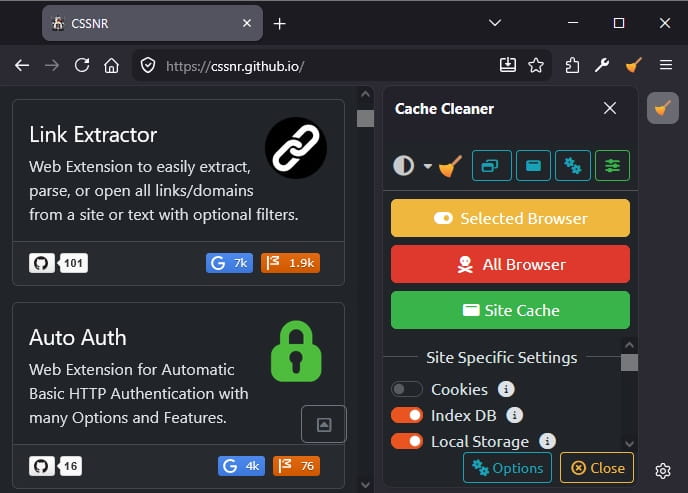Viewport: 688px width, 493px height.
Task: Open the list all tabs chevron
Action: [495, 22]
